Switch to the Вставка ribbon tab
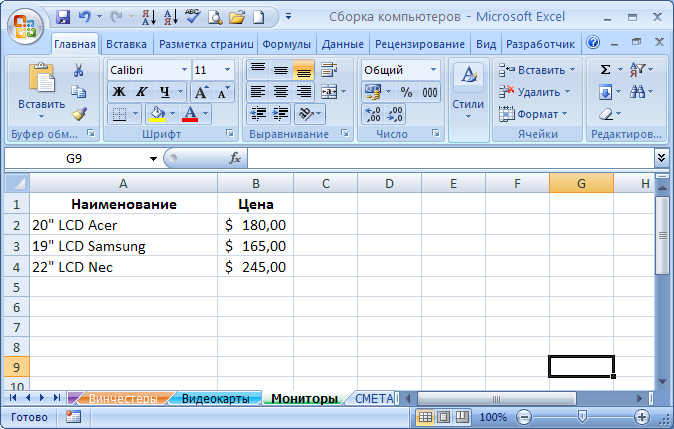This screenshot has width=674, height=429. pyautogui.click(x=126, y=44)
